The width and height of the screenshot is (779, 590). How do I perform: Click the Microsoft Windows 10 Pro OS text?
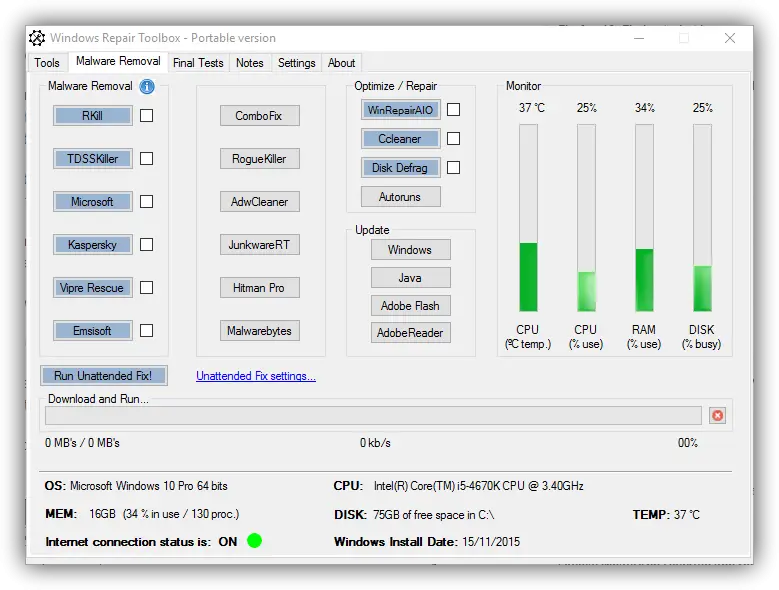149,486
